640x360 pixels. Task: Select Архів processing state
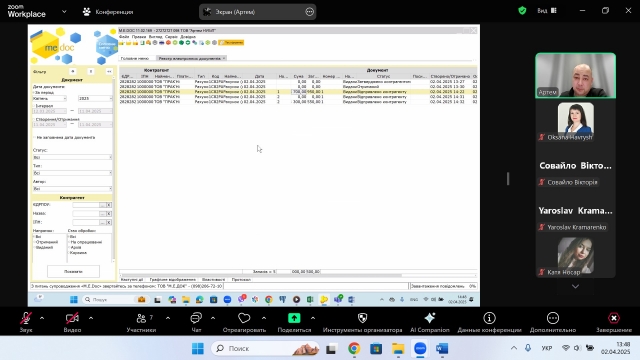click(x=76, y=247)
